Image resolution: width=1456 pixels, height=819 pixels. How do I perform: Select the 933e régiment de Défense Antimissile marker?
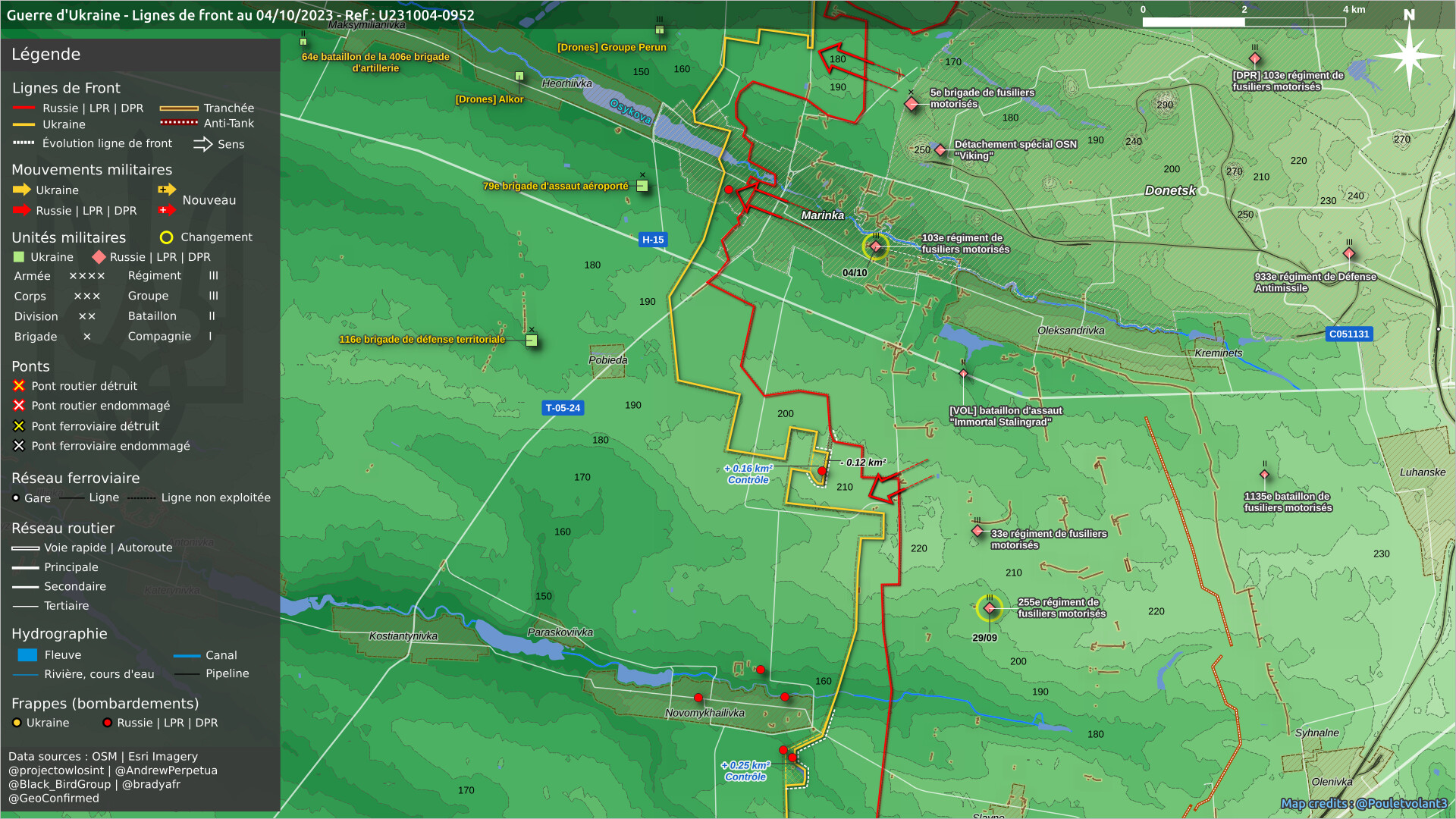[1348, 254]
